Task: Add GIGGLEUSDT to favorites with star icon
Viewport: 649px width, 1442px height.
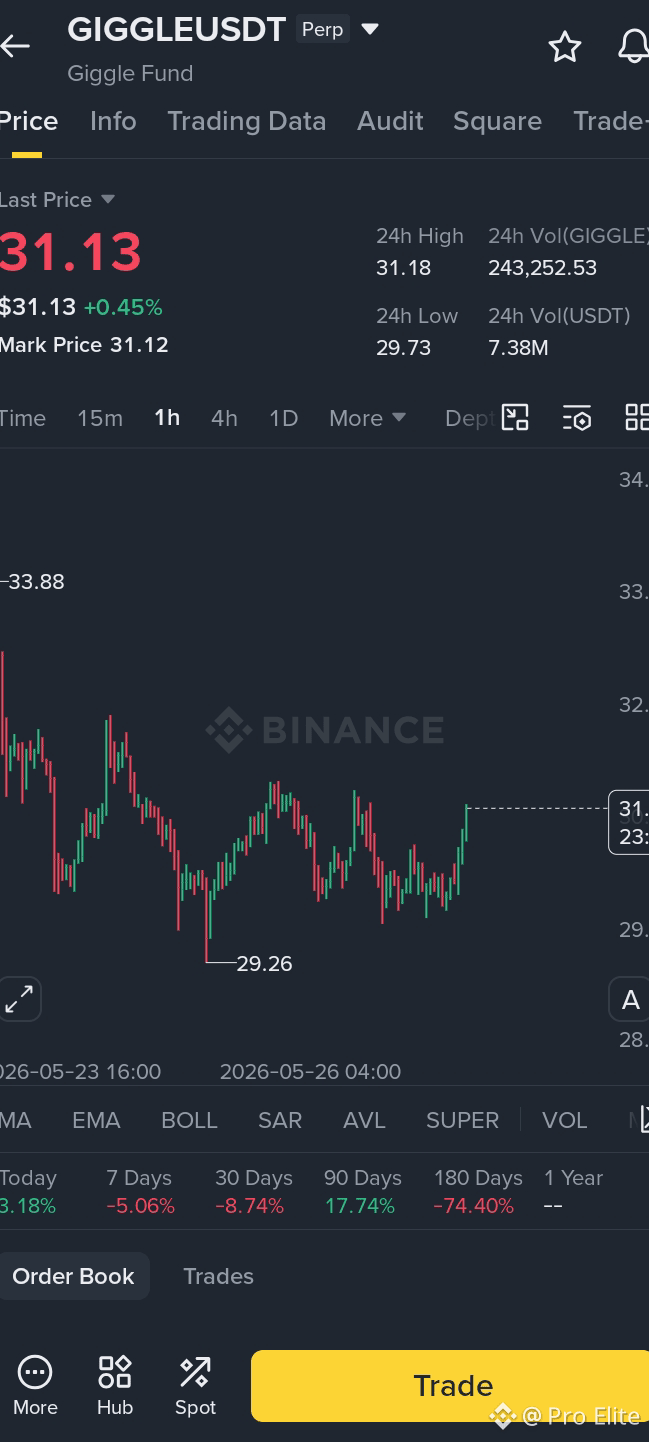Action: 565,47
